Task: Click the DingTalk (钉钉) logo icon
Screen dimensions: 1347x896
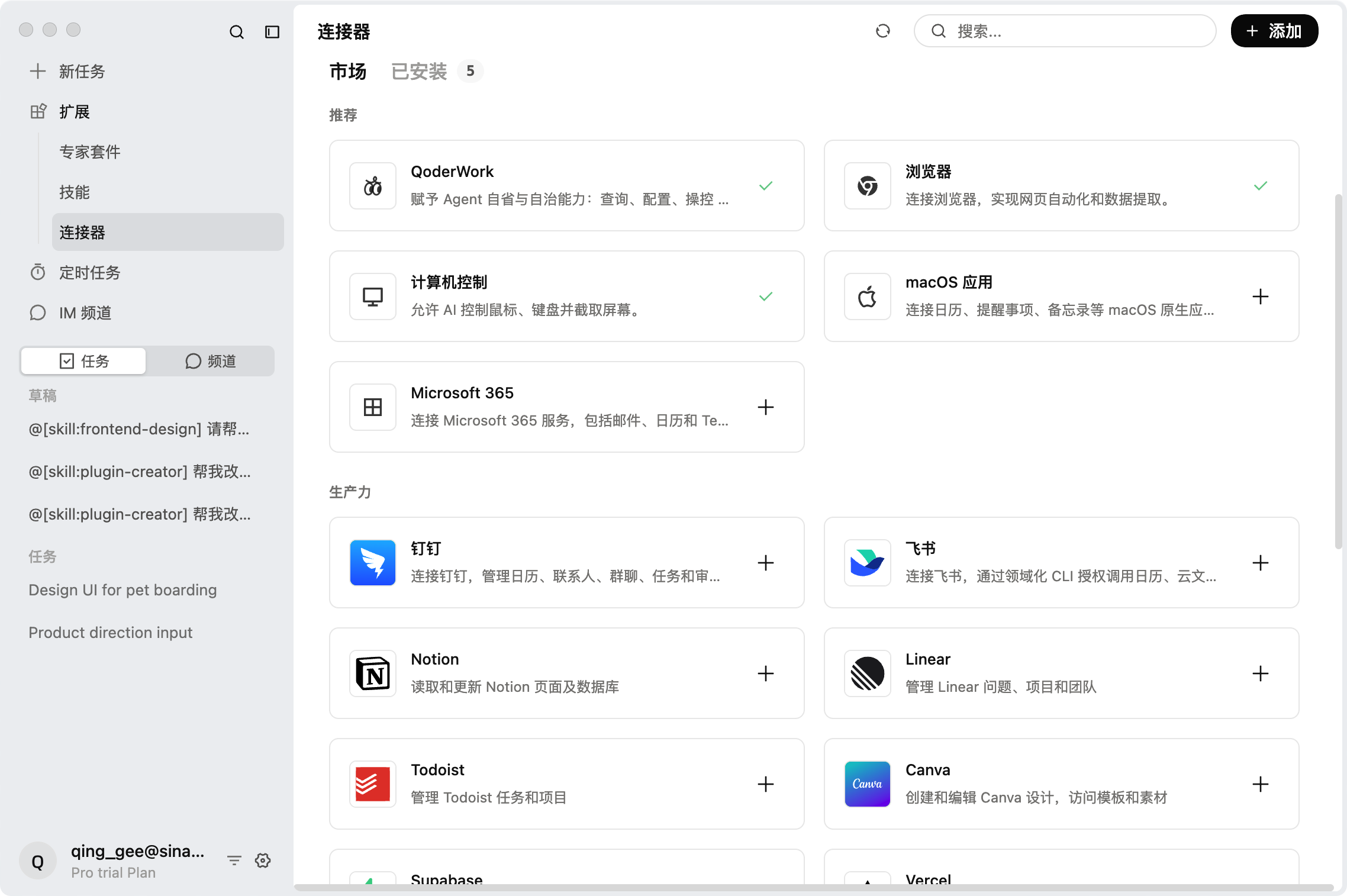Action: [372, 563]
